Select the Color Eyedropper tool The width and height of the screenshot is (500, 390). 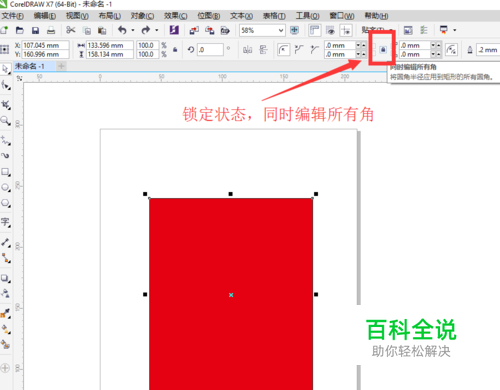(x=6, y=313)
